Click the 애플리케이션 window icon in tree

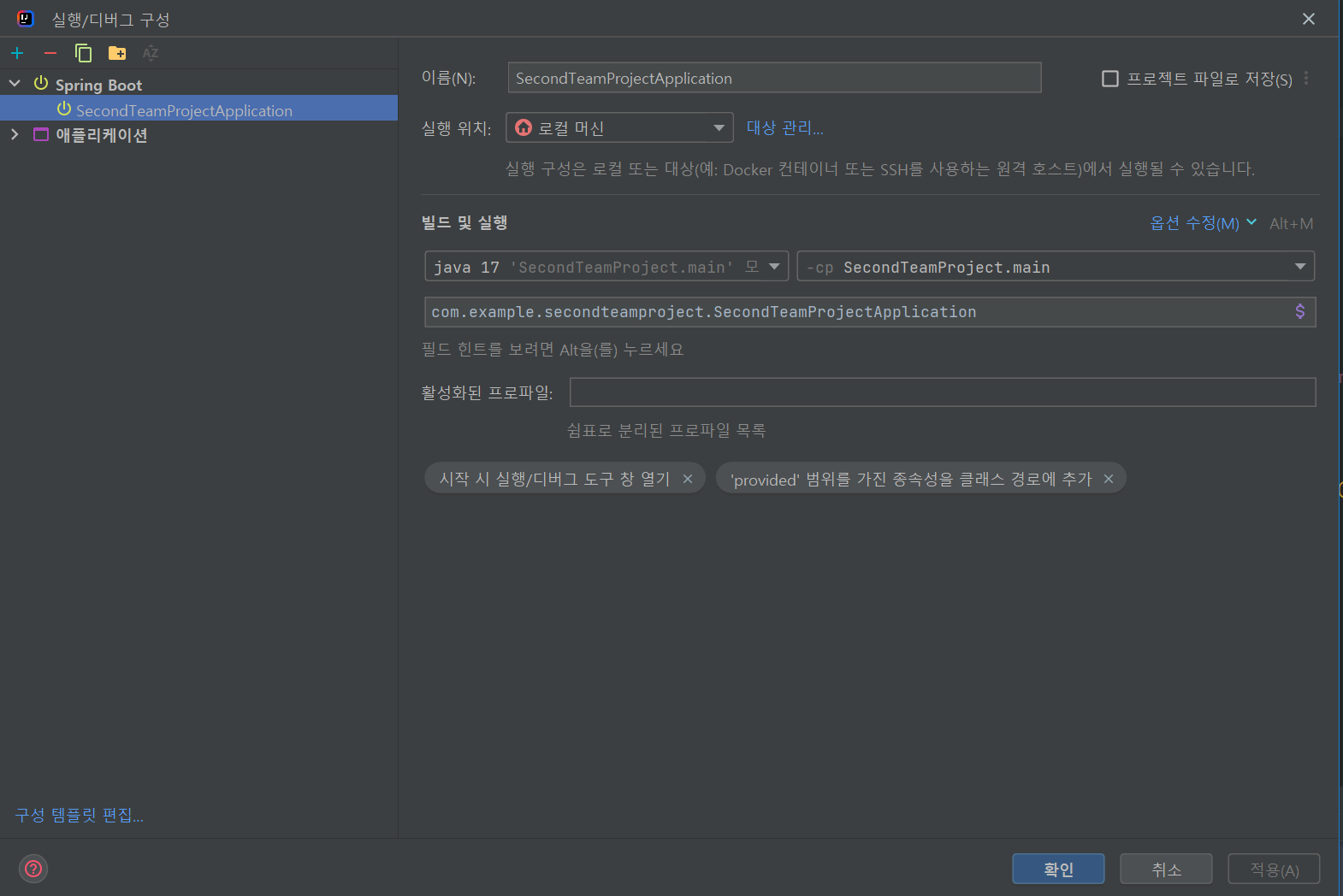[x=41, y=134]
